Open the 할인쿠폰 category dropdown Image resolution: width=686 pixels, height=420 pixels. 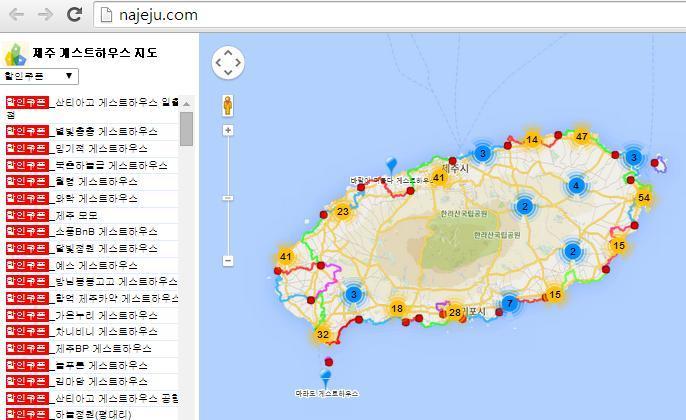39,76
